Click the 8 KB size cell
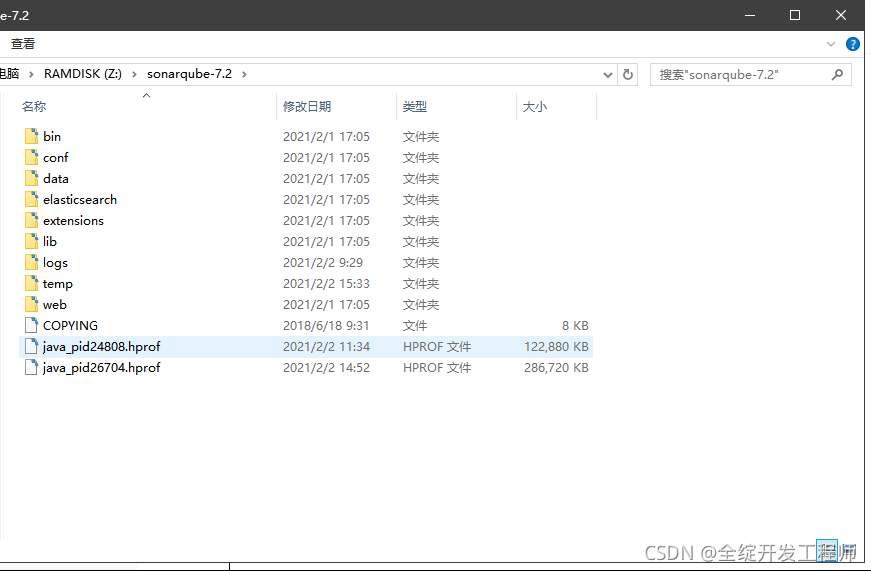The height and width of the screenshot is (571, 871). tap(575, 325)
